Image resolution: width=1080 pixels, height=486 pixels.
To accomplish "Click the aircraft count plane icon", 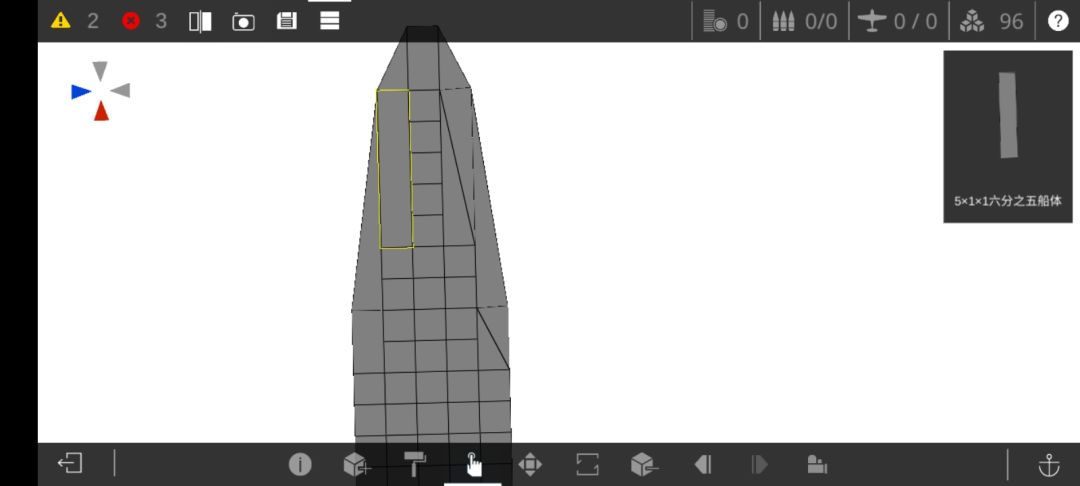I will click(872, 21).
